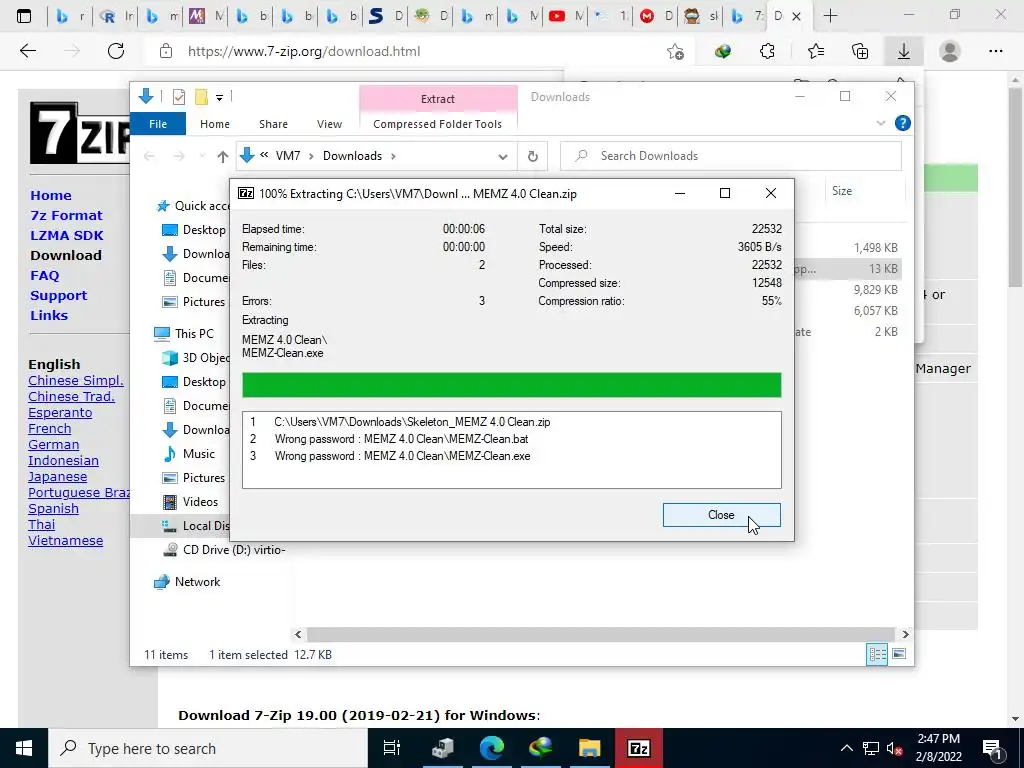Screen dimensions: 1024x768
Task: Open the Home ribbon tab
Action: tap(214, 123)
